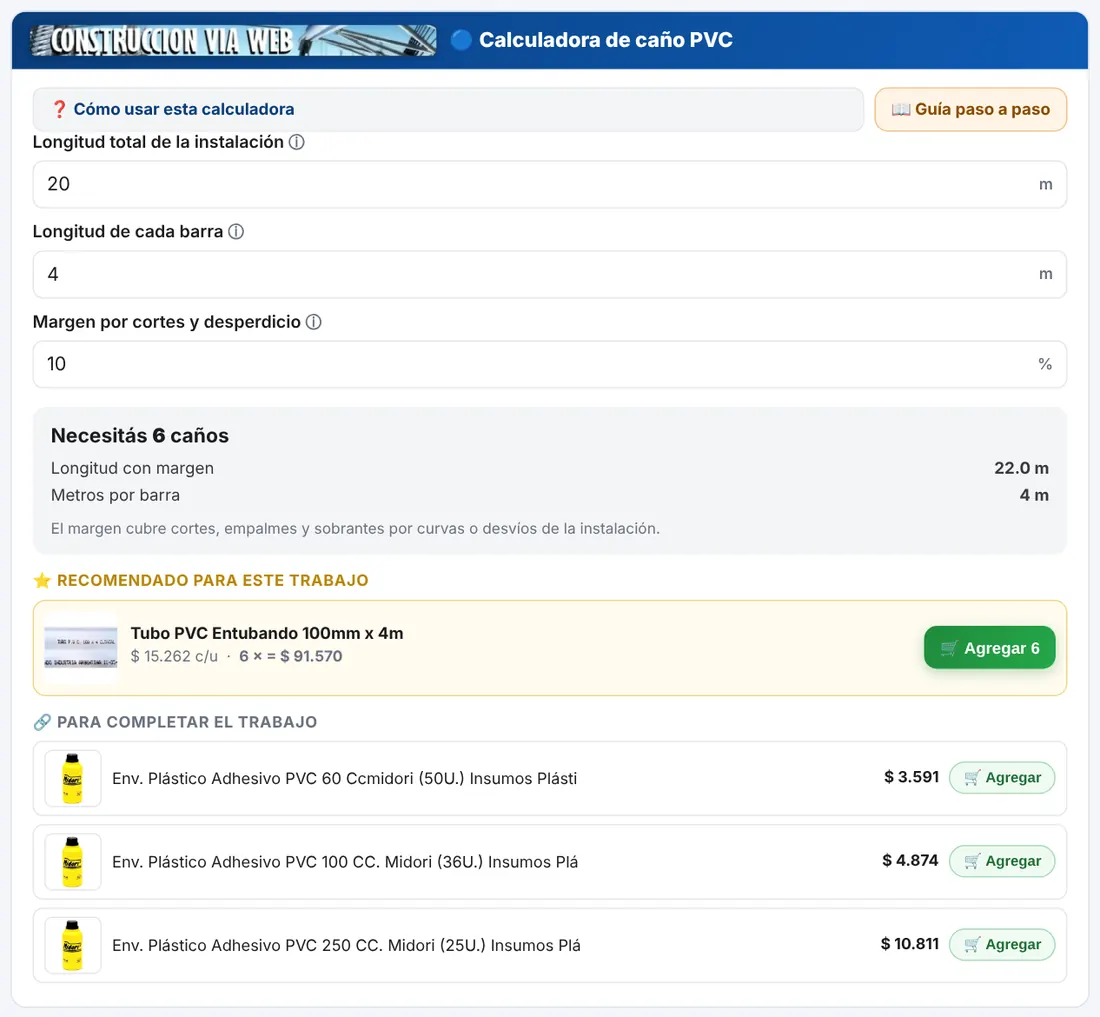Open Env. Plástico Adhesivo PVC 100 CC listing

(x=345, y=862)
